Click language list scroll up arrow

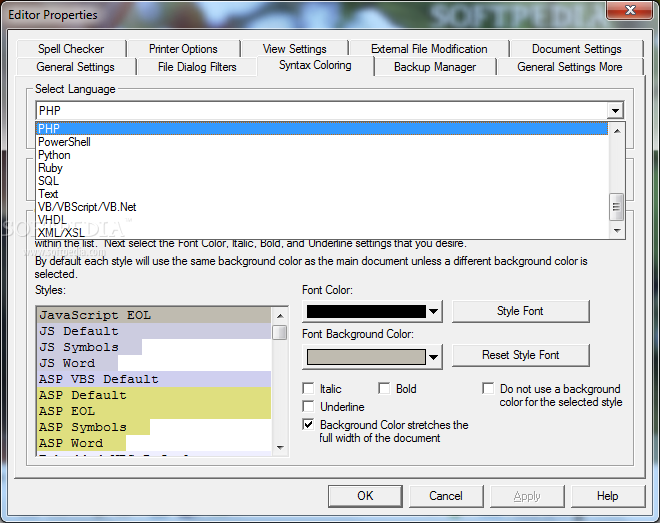click(617, 131)
